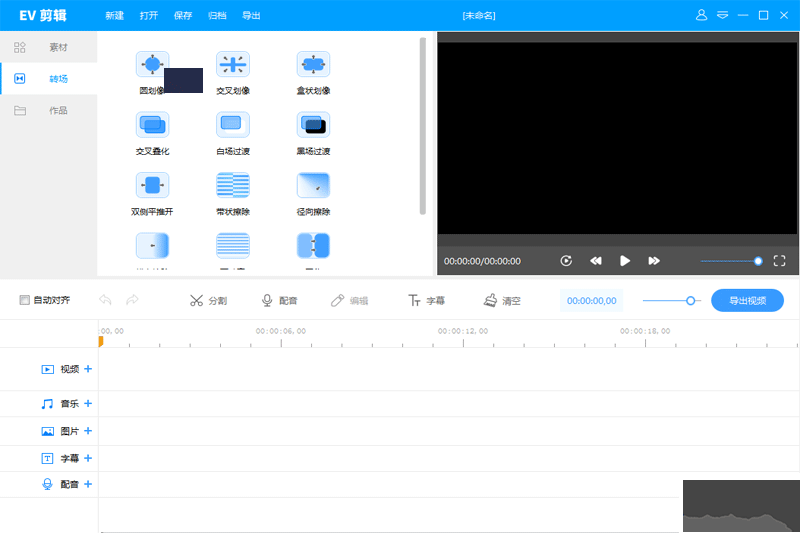Click the 分割 scissors tool
This screenshot has width=800, height=533.
click(208, 300)
